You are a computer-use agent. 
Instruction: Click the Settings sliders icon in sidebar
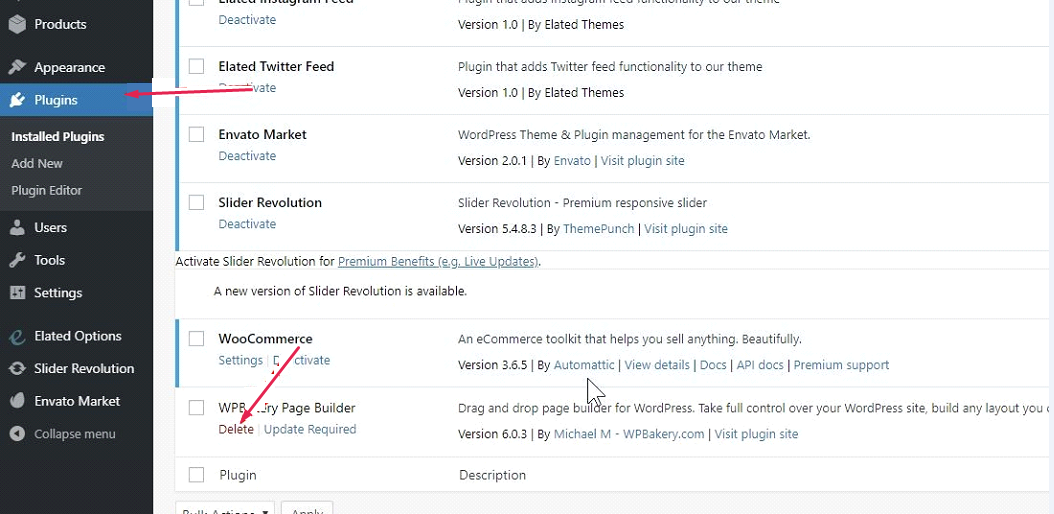coord(17,293)
